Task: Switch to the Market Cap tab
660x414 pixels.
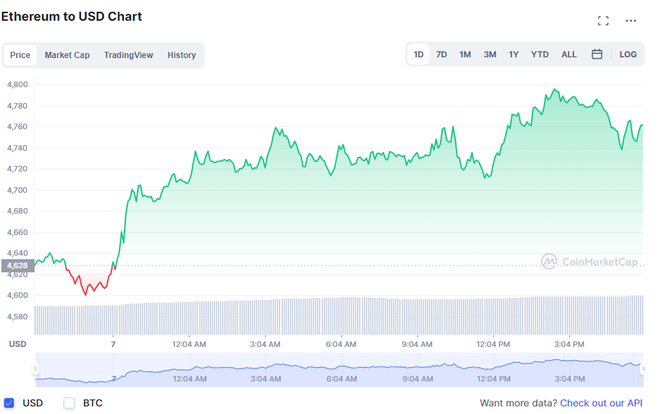Action: [x=67, y=55]
